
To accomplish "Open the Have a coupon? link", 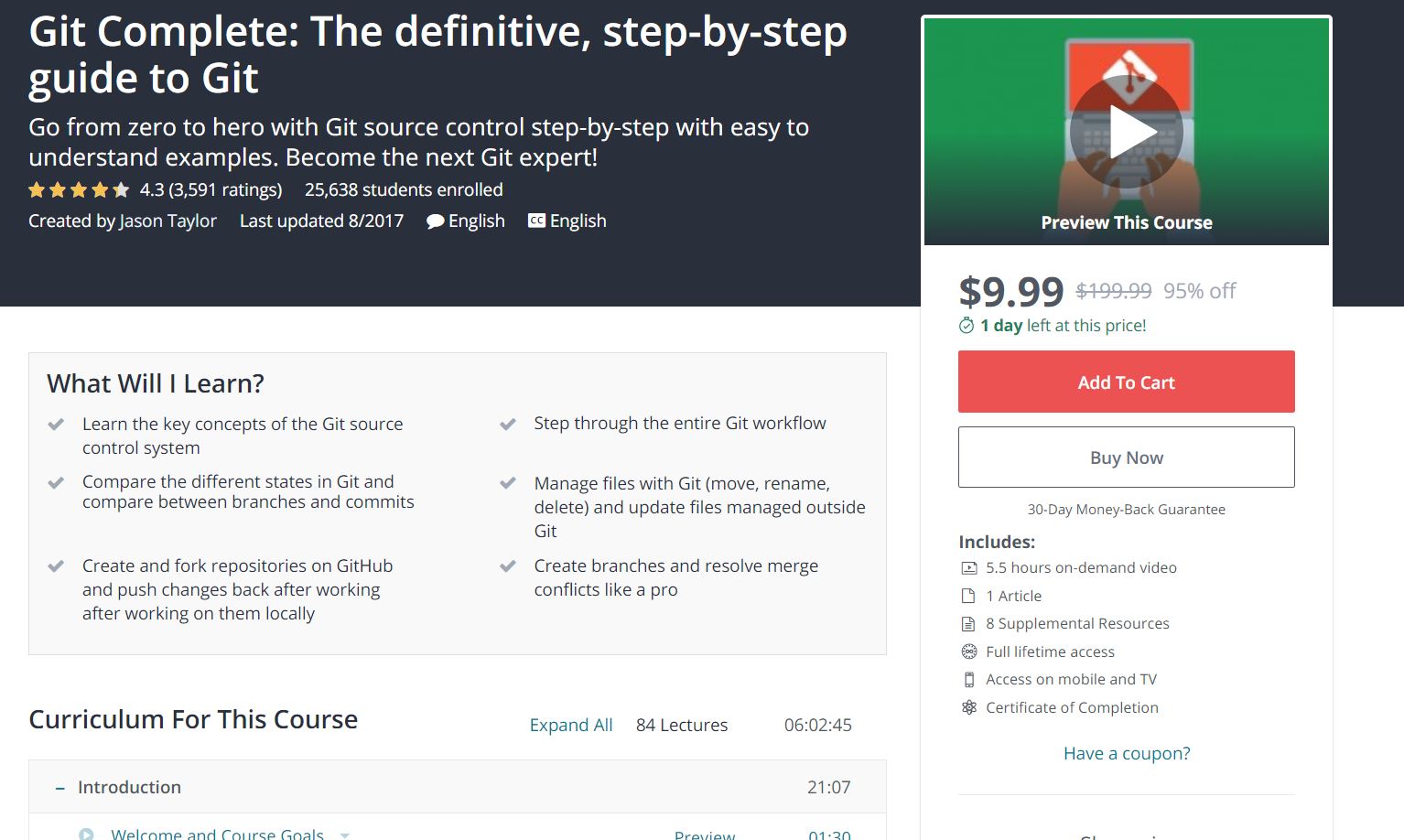I will tap(1126, 753).
